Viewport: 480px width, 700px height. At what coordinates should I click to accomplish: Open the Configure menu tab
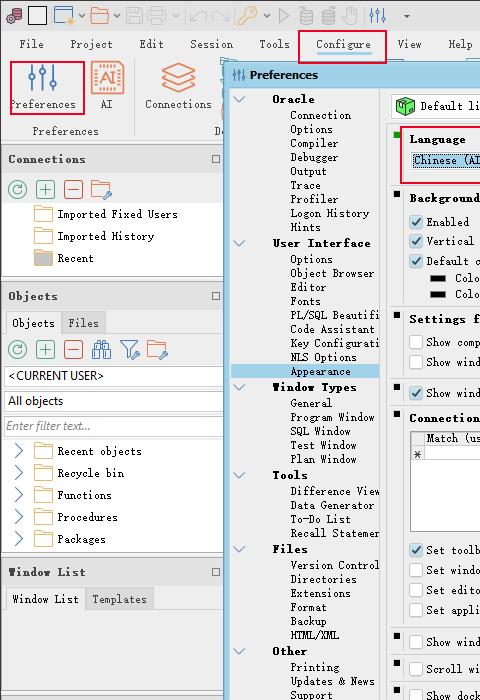(343, 45)
